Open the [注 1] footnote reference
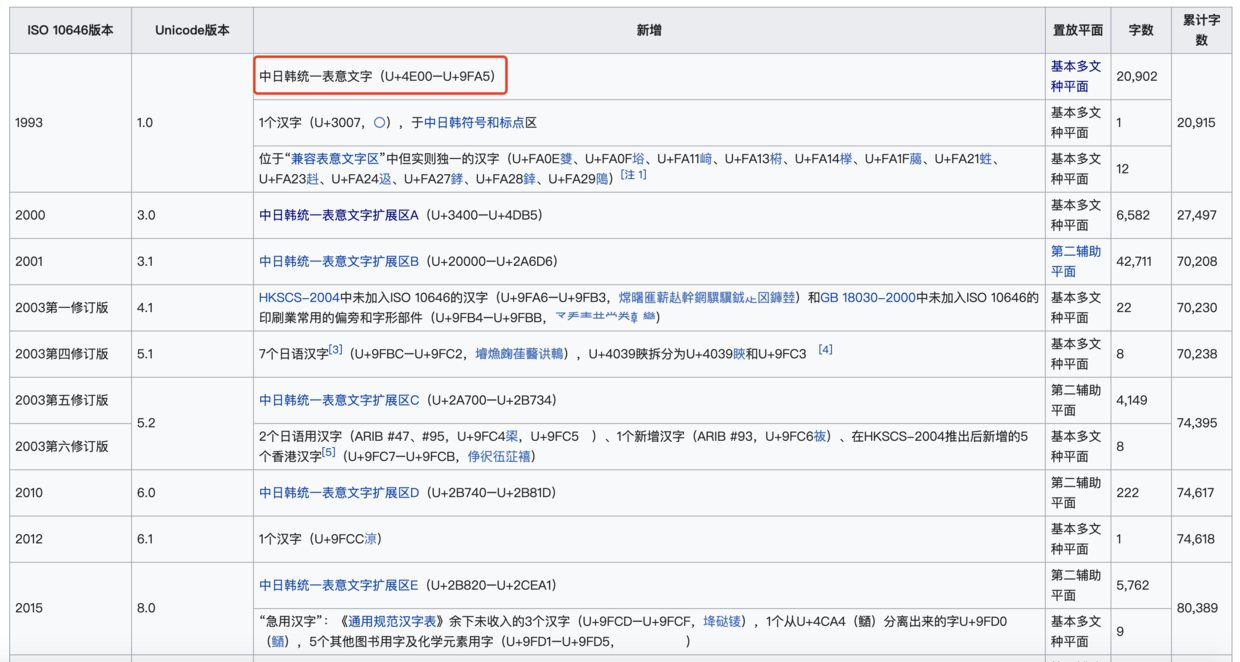The image size is (1240, 662). [x=633, y=175]
